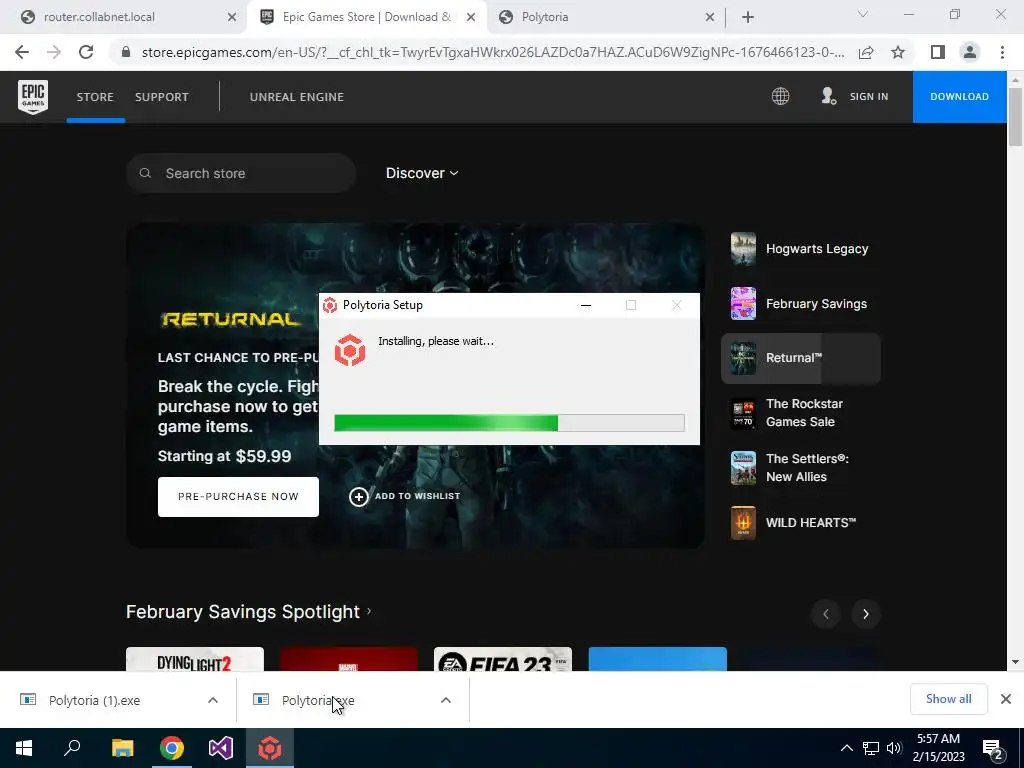
Task: Select the Epic Games Store tab
Action: [x=366, y=17]
